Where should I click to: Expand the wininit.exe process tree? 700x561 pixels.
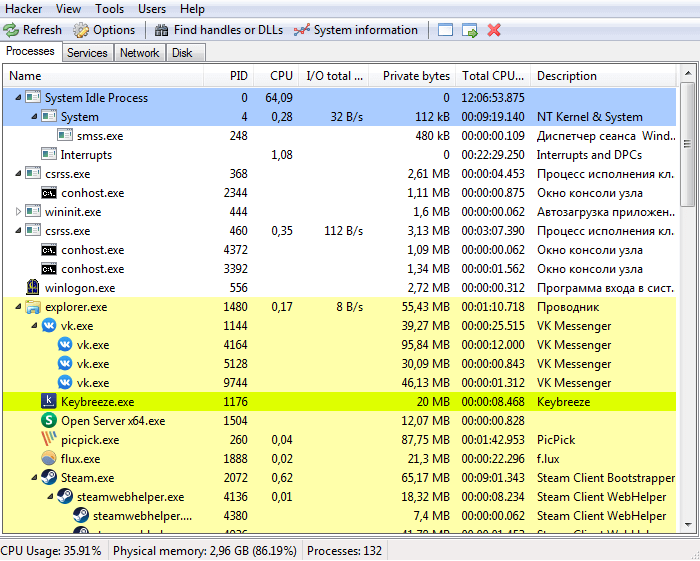pyautogui.click(x=19, y=212)
